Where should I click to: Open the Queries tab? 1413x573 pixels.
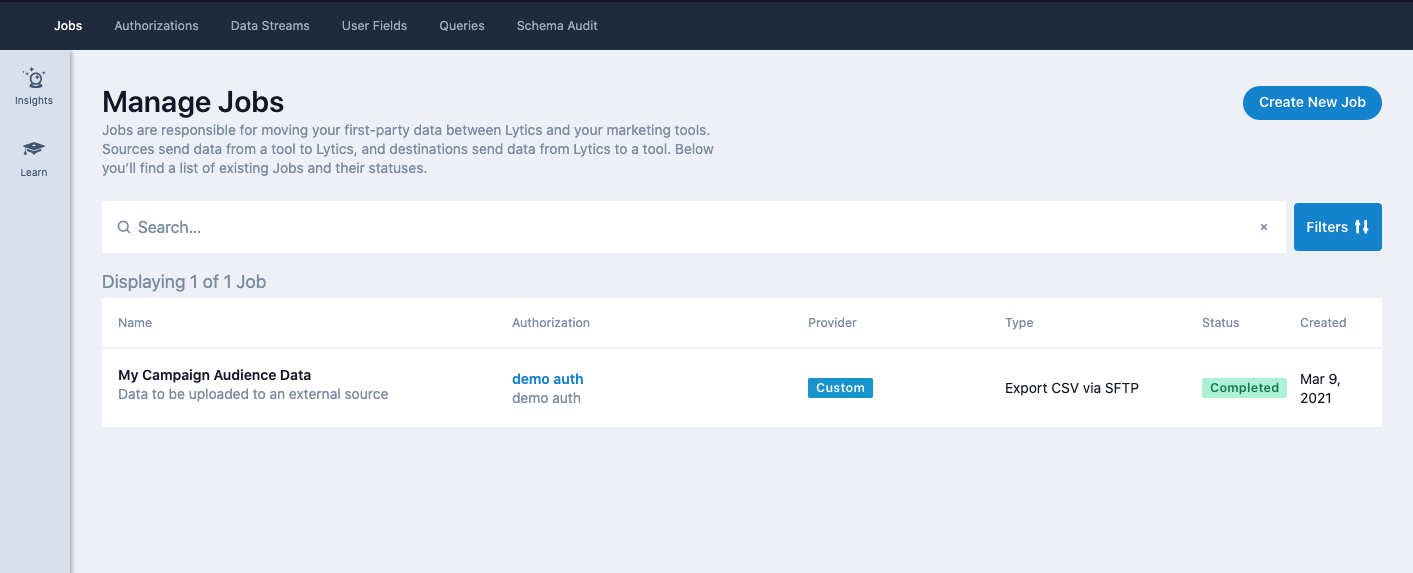point(462,25)
